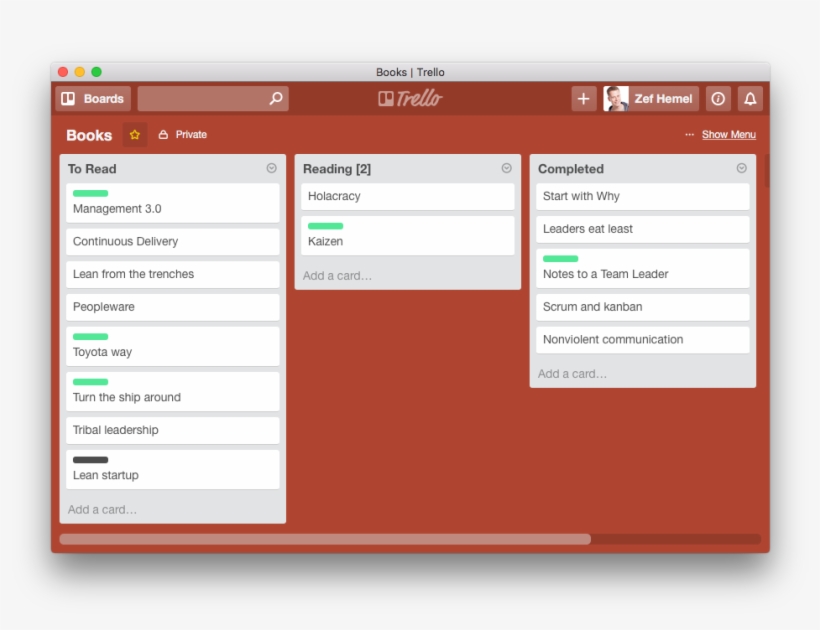Open Reading [2] list actions dropdown
Screen dimensions: 820x630
coord(506,168)
